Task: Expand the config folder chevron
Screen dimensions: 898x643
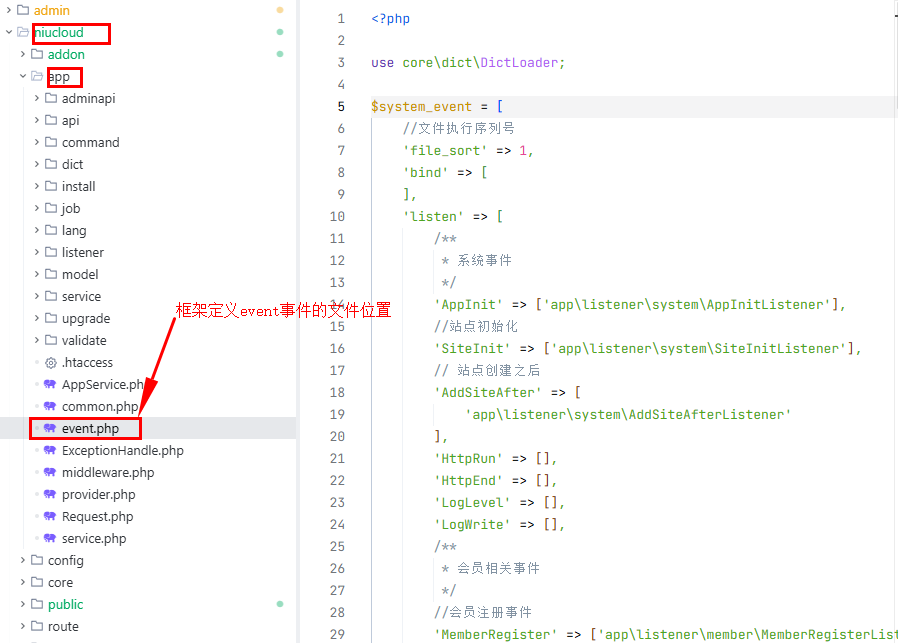Action: pyautogui.click(x=23, y=560)
